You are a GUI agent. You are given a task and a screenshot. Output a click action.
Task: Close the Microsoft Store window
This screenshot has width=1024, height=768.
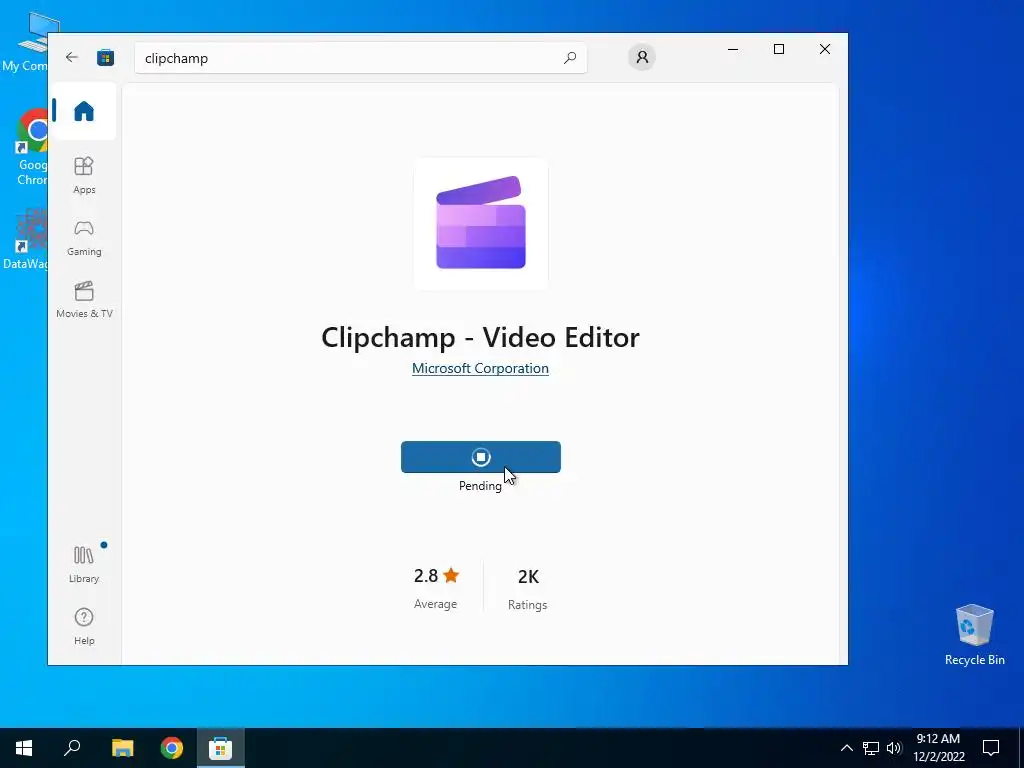tap(825, 49)
